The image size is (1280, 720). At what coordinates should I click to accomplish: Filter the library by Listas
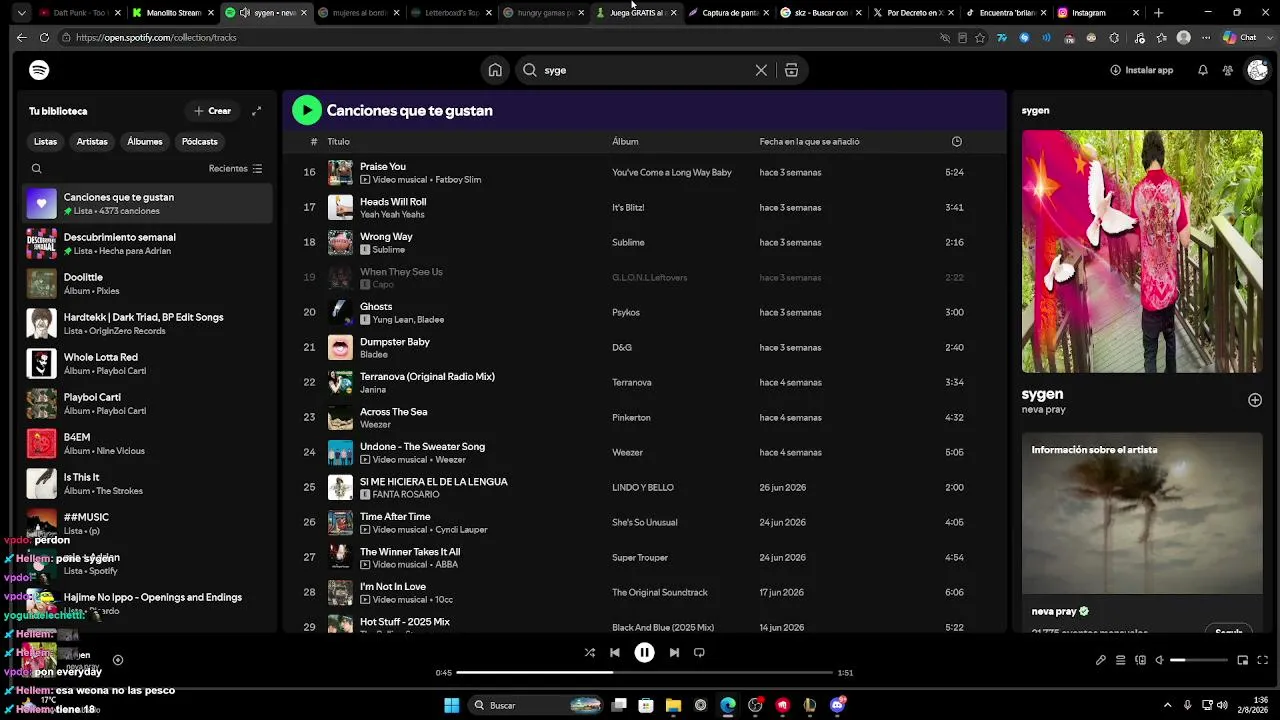click(46, 142)
